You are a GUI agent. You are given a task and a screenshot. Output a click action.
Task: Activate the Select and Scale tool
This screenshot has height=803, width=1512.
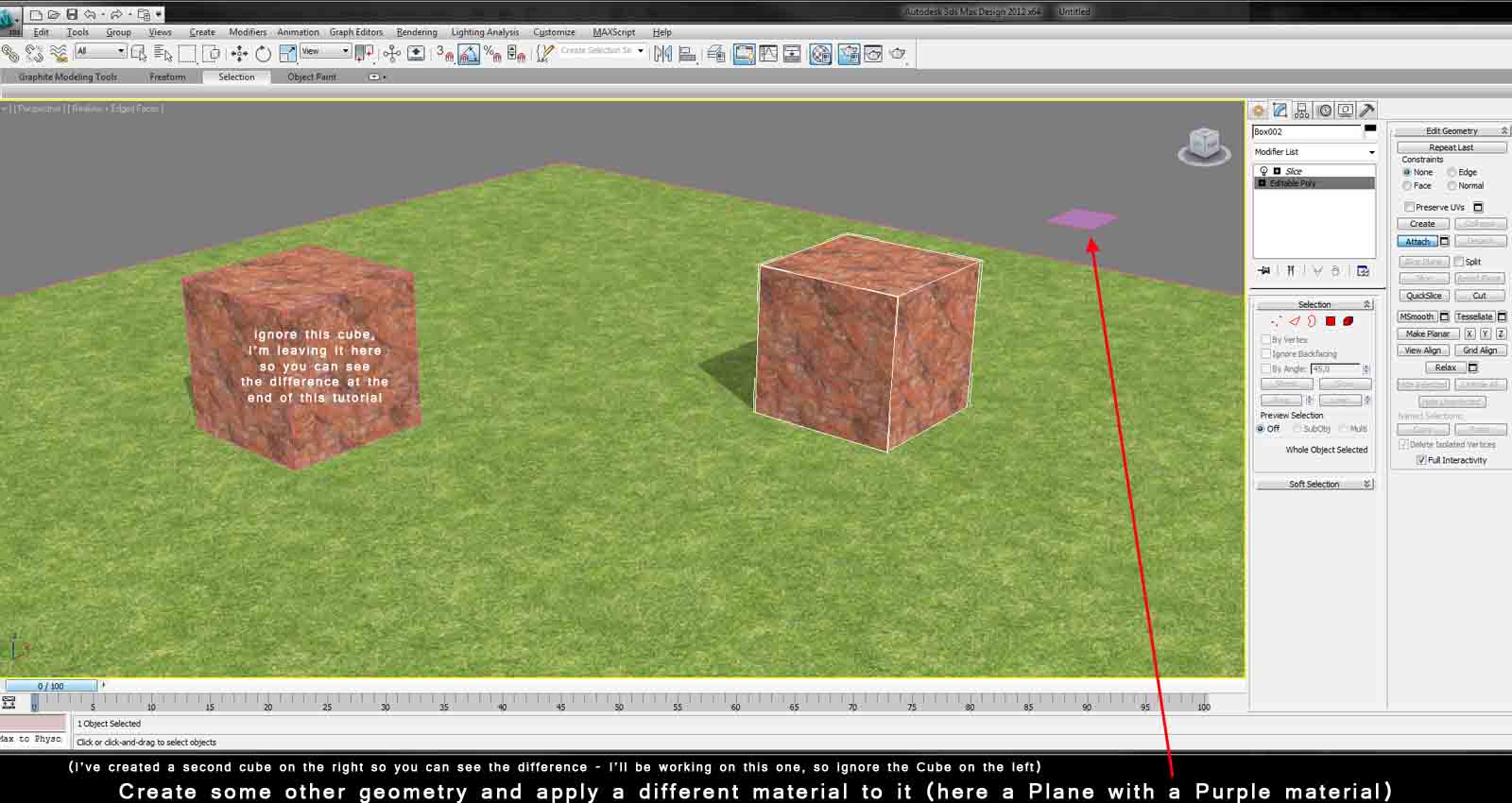pyautogui.click(x=287, y=53)
